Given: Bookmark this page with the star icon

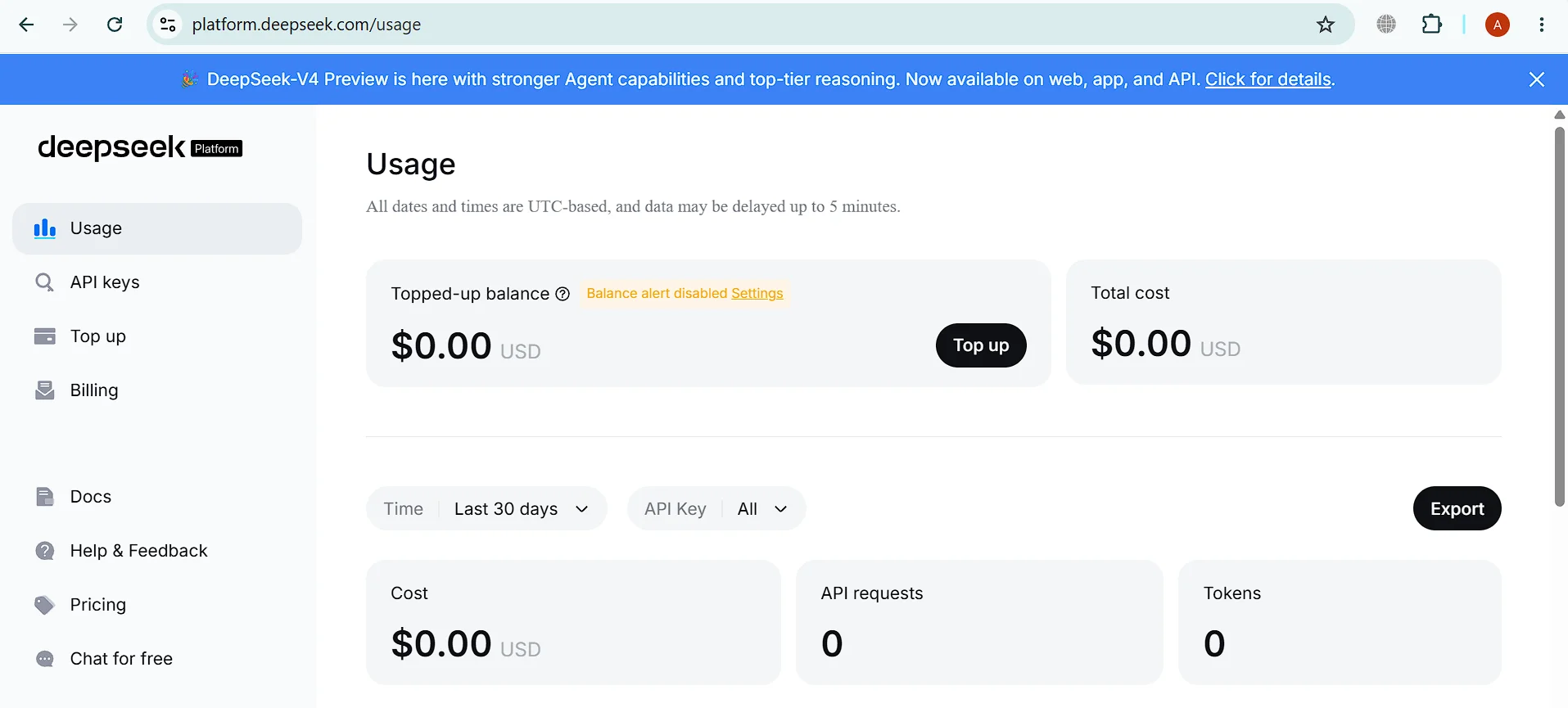Looking at the screenshot, I should (x=1325, y=25).
